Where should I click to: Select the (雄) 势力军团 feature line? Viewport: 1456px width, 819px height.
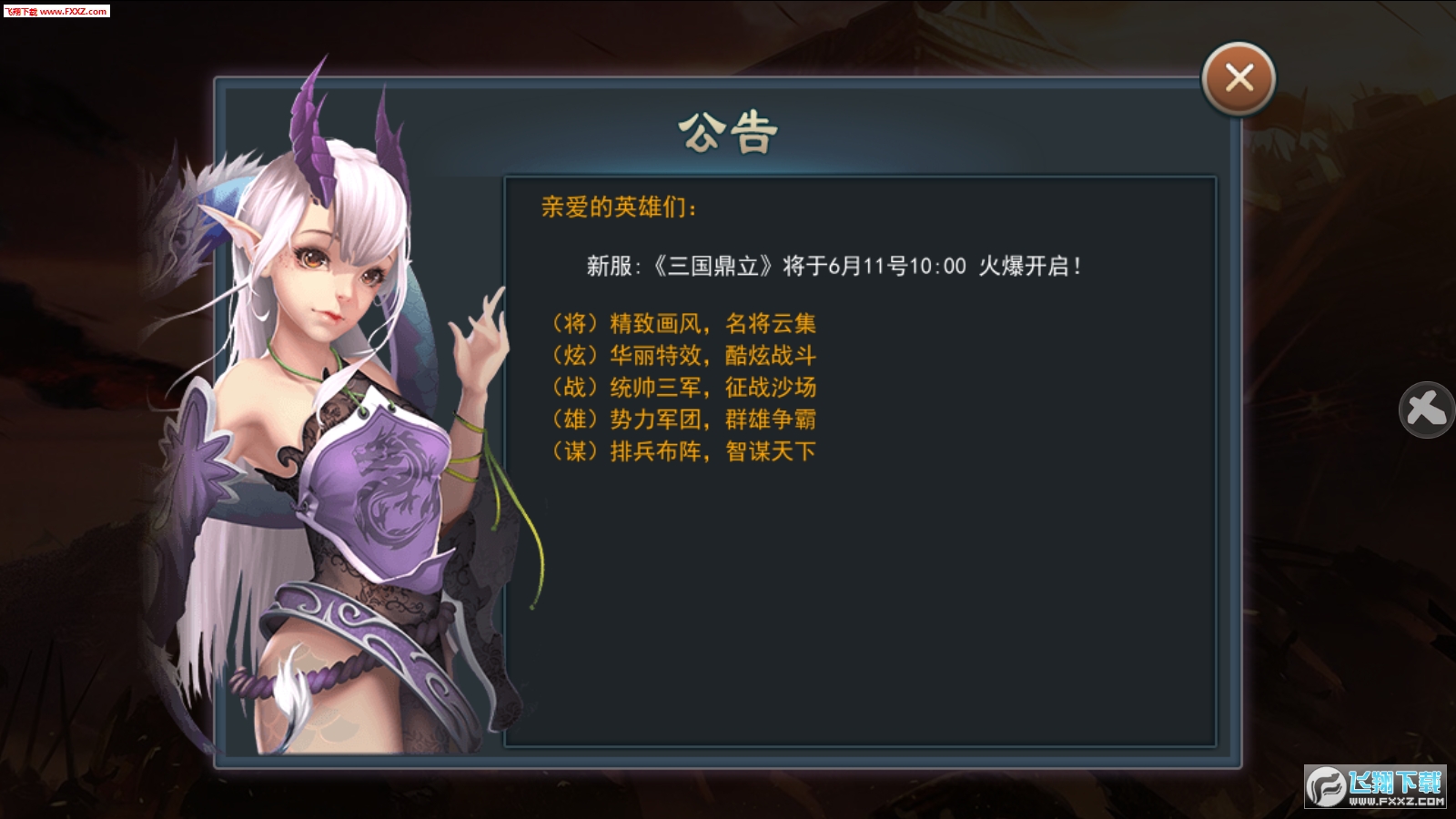[683, 419]
